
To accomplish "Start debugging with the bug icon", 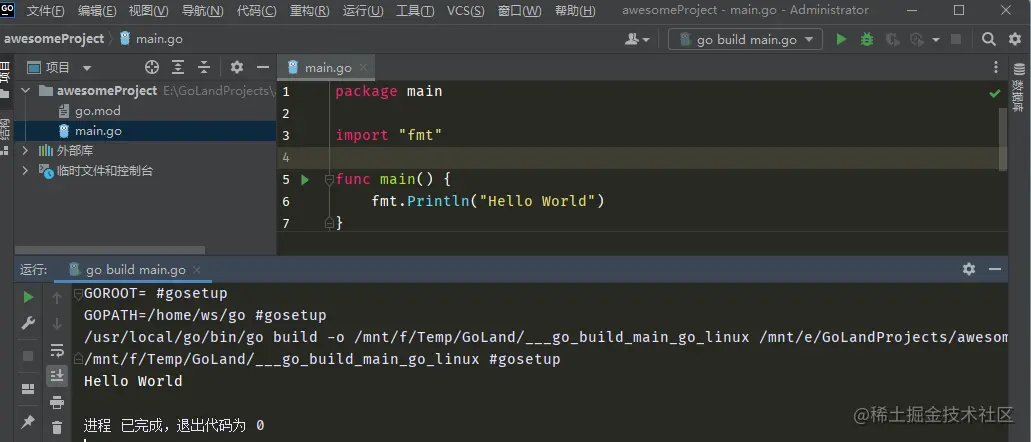I will pos(867,39).
